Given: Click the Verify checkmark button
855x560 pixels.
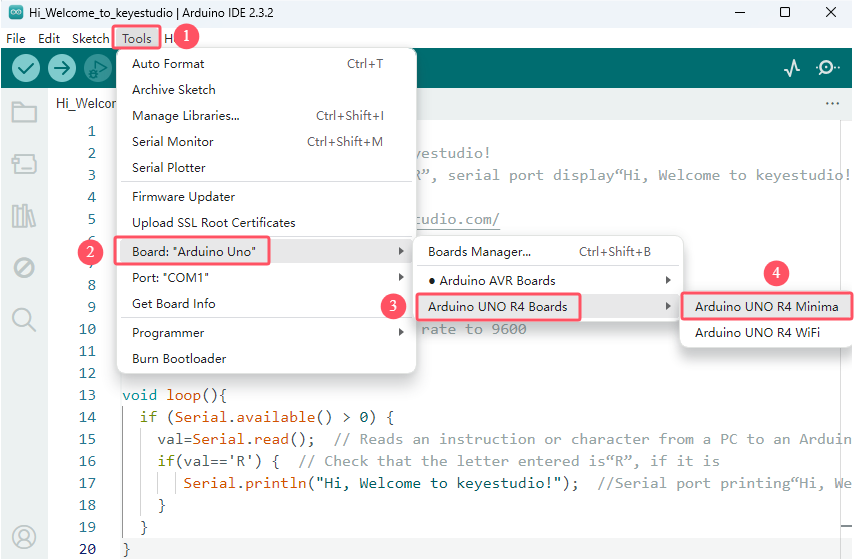Looking at the screenshot, I should click(26, 68).
